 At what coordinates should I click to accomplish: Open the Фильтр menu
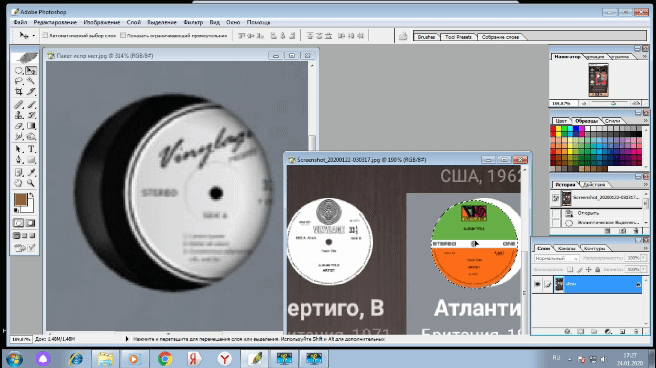point(193,22)
